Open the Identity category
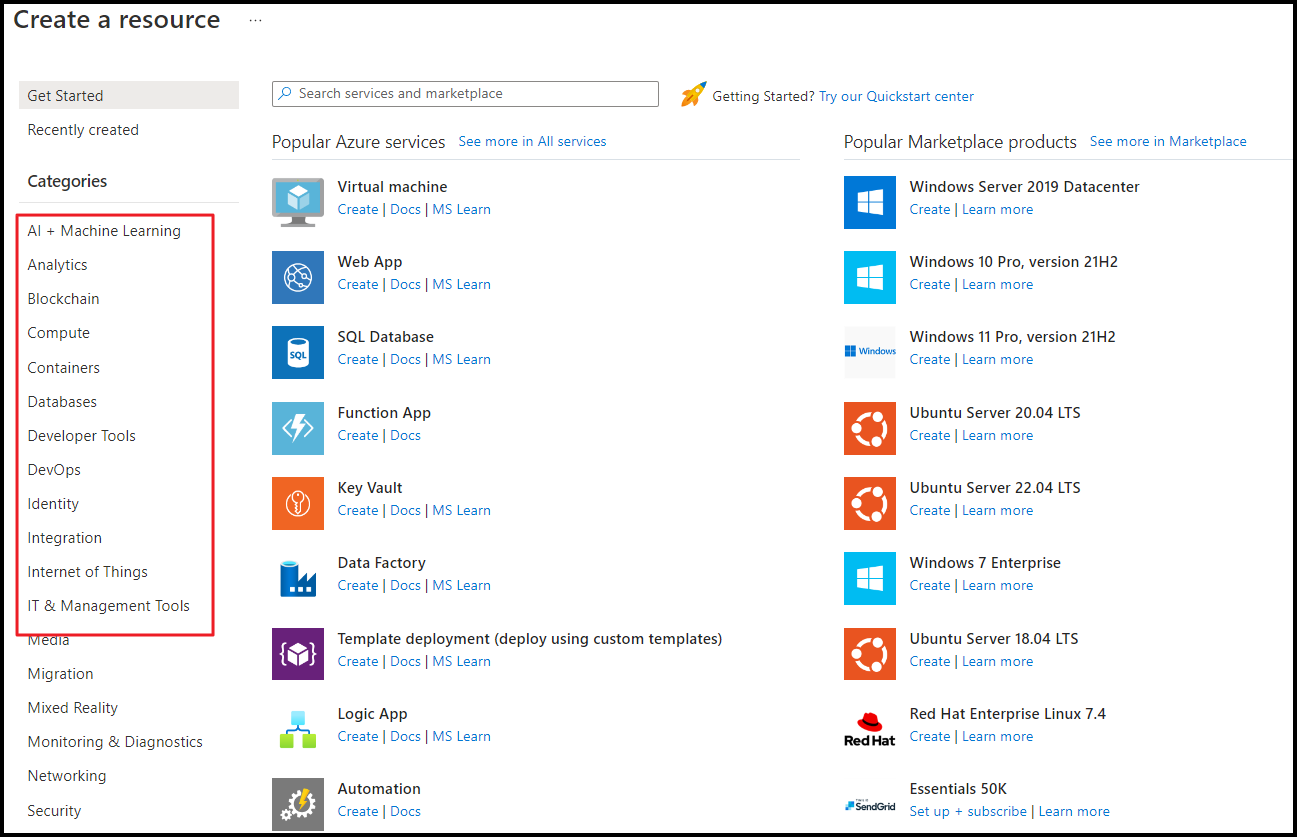 (53, 504)
